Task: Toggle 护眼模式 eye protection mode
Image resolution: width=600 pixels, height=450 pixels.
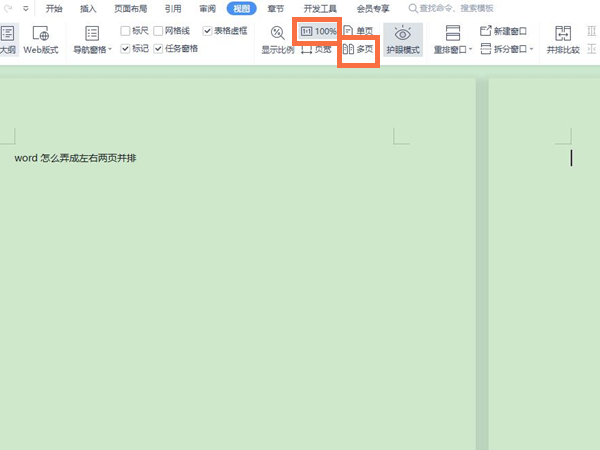Action: pyautogui.click(x=403, y=39)
